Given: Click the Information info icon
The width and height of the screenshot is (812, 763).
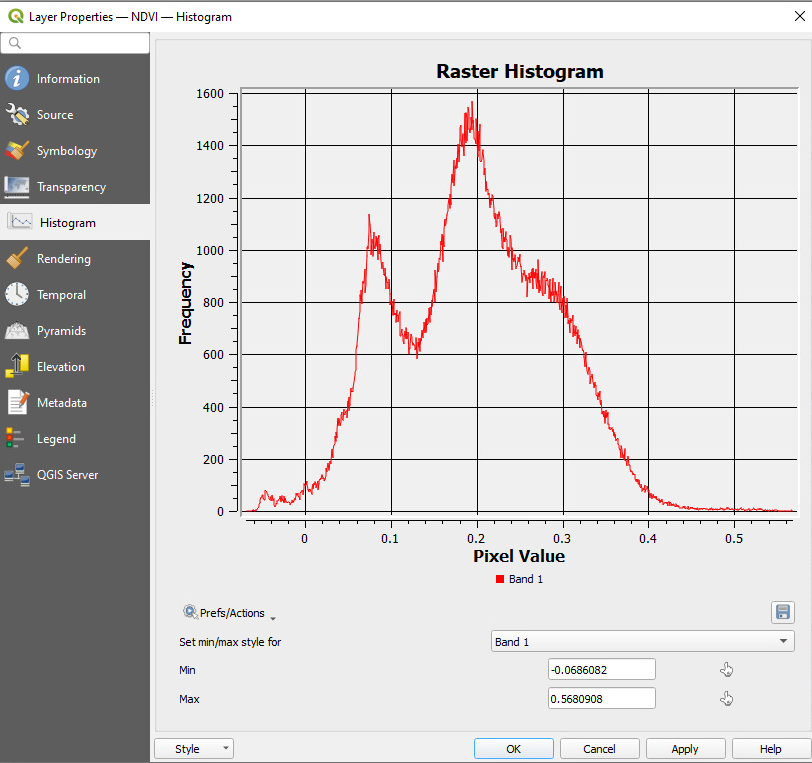Looking at the screenshot, I should click(x=20, y=78).
